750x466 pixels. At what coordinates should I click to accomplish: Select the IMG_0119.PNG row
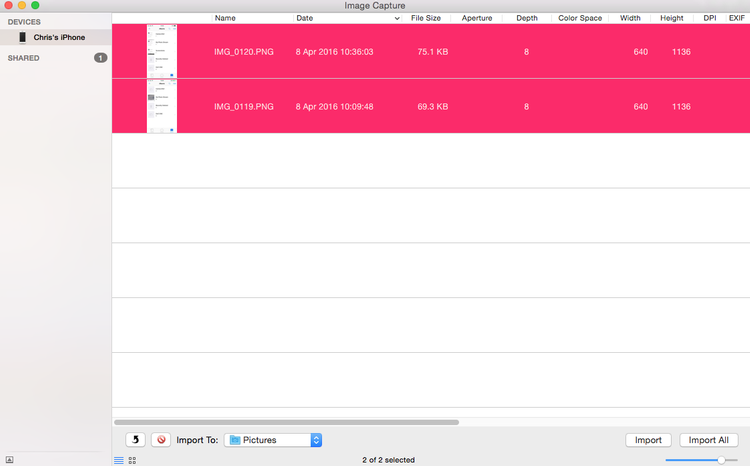[431, 106]
